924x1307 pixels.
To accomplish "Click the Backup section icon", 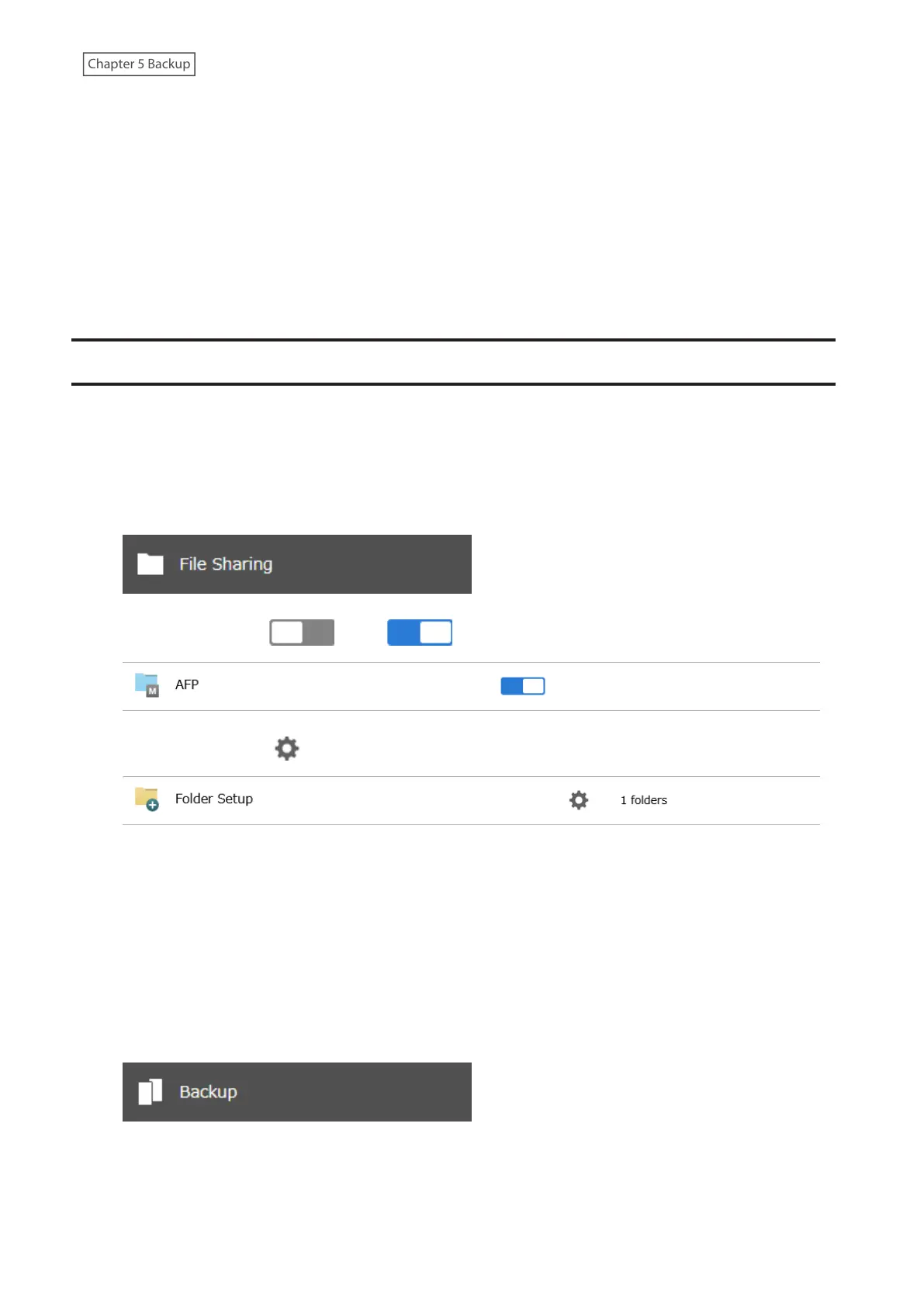I will tap(151, 1091).
